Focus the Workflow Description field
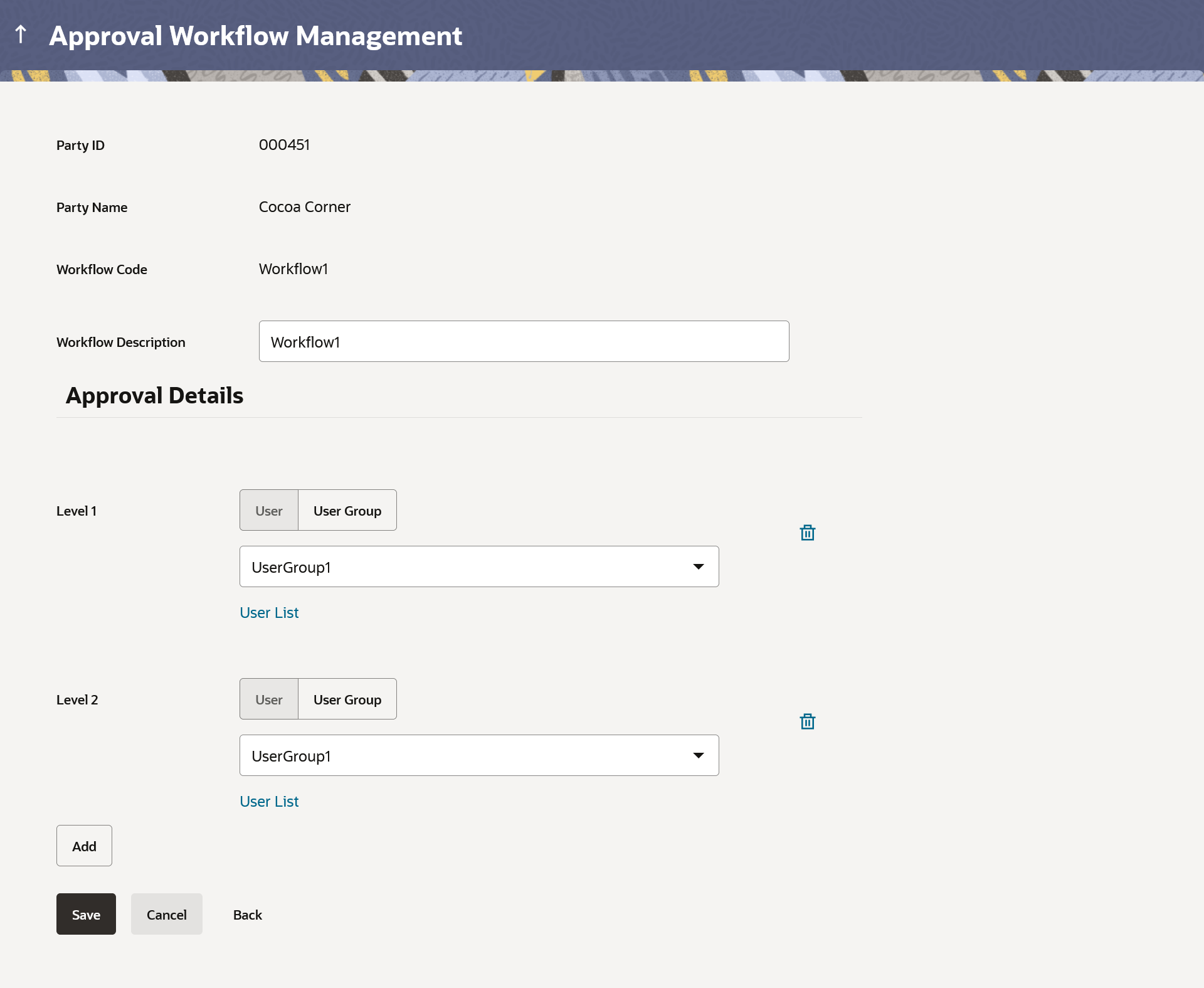Screen dimensions: 1204x988 click(524, 342)
